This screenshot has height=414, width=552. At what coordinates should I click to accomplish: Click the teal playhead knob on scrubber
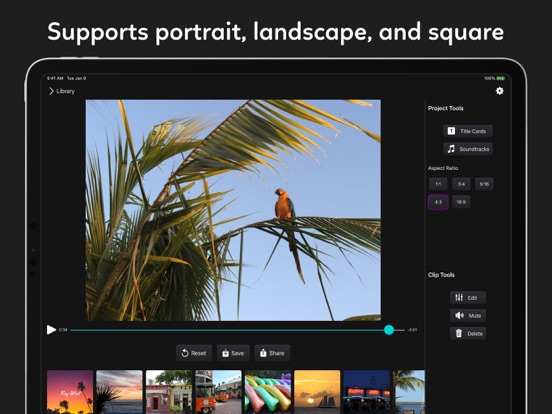(x=389, y=330)
